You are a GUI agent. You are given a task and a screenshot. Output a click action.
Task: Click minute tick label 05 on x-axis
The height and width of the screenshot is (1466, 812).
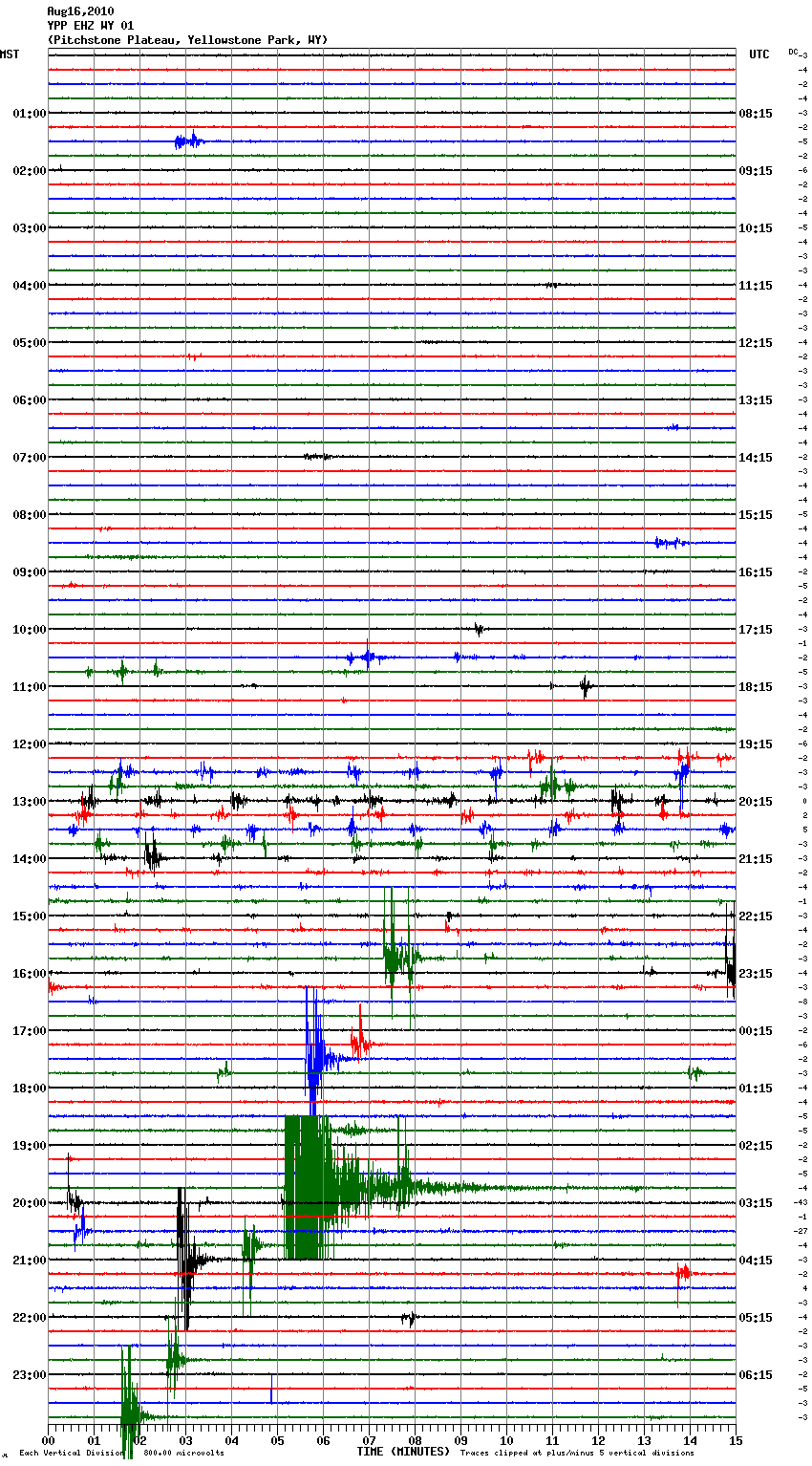[277, 1440]
